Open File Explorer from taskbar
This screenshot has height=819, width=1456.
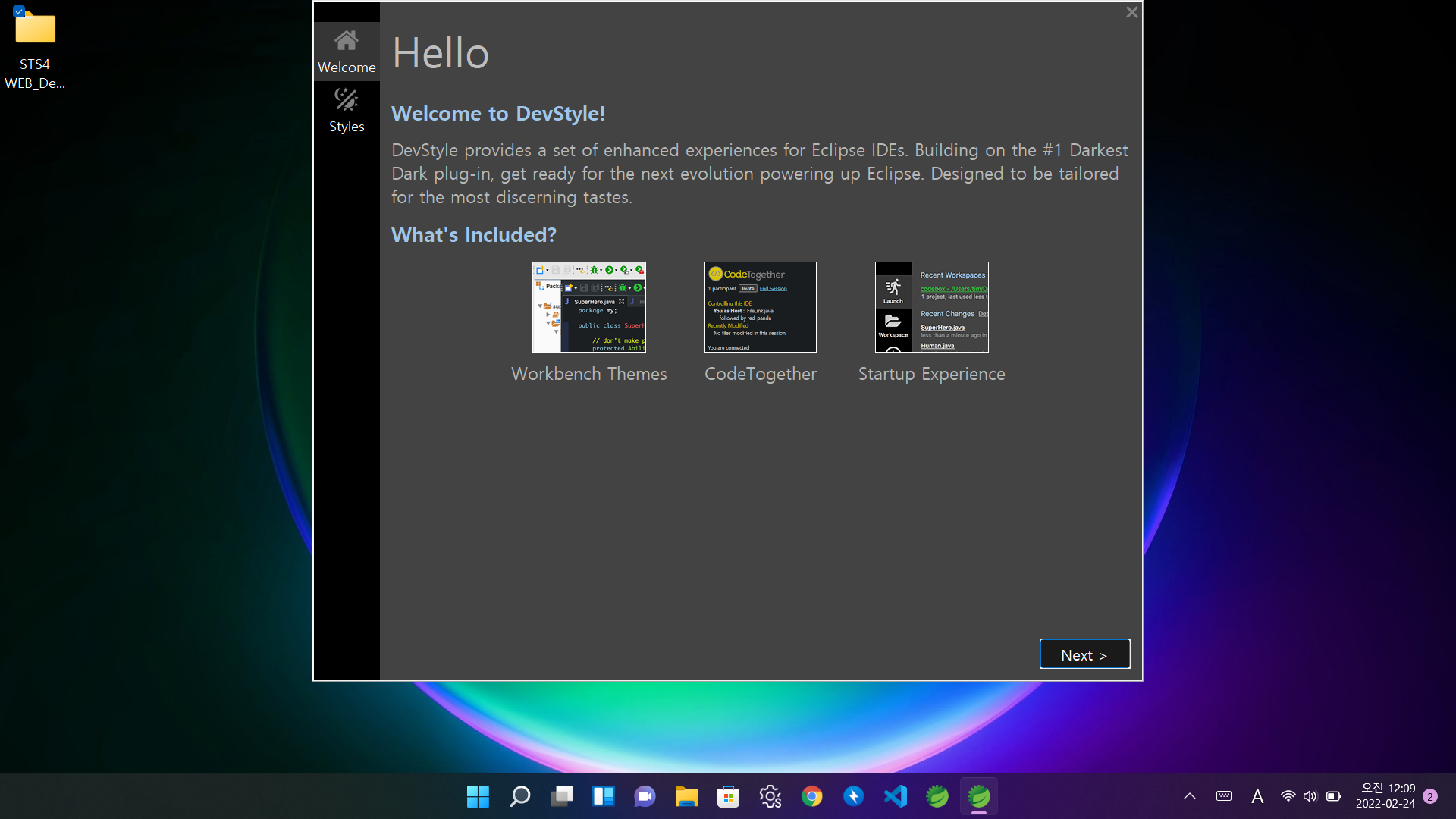click(x=687, y=796)
